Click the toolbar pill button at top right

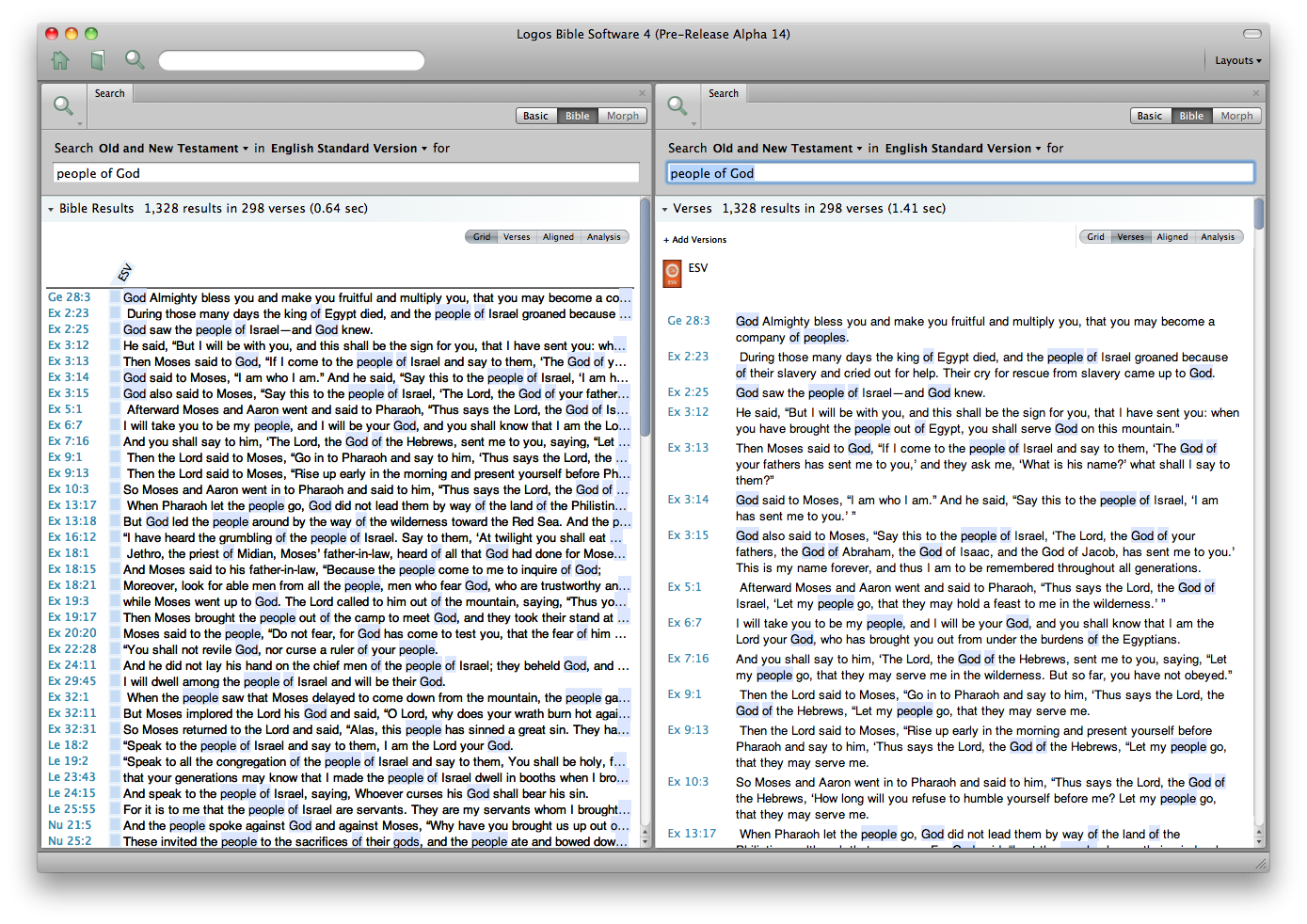click(x=1251, y=34)
